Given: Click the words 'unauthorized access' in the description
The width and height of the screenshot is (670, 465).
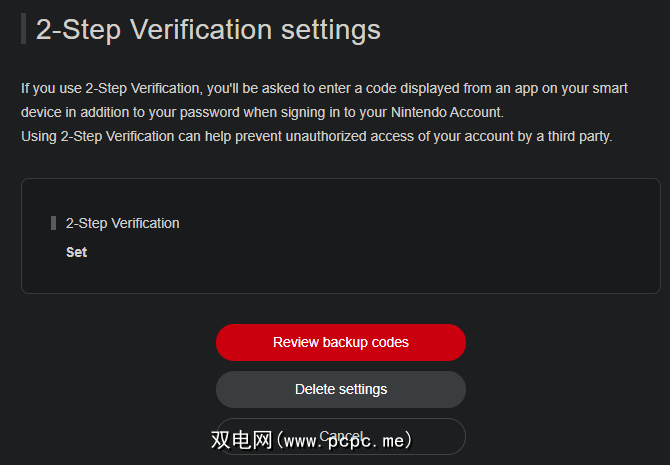Looking at the screenshot, I should [x=335, y=136].
